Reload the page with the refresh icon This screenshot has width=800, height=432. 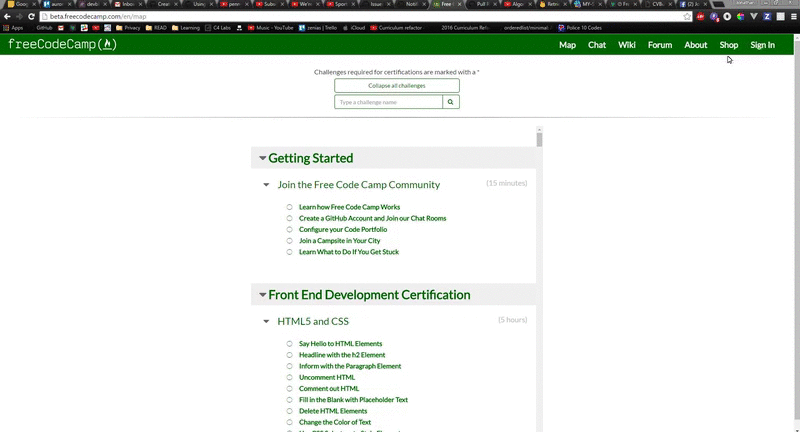click(31, 16)
